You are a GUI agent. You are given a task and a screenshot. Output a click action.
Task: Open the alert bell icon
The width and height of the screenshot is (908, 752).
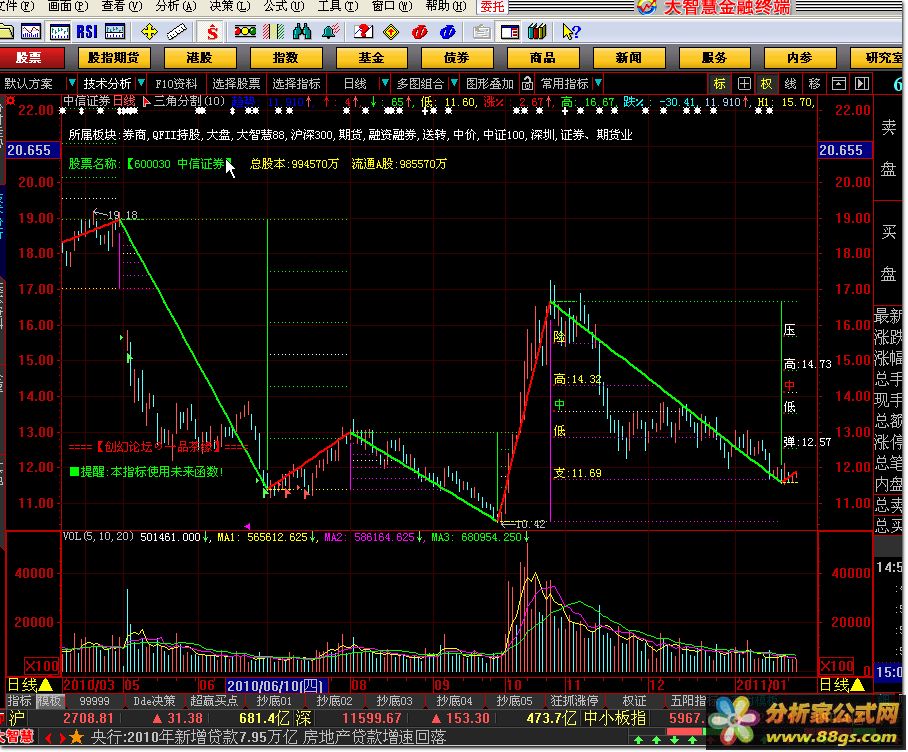pos(331,31)
